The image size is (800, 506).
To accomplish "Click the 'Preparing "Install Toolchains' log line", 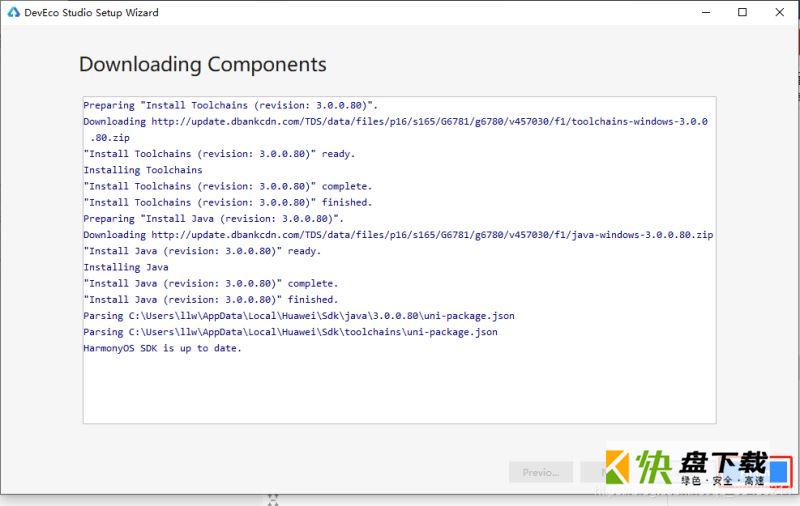I will pos(231,105).
